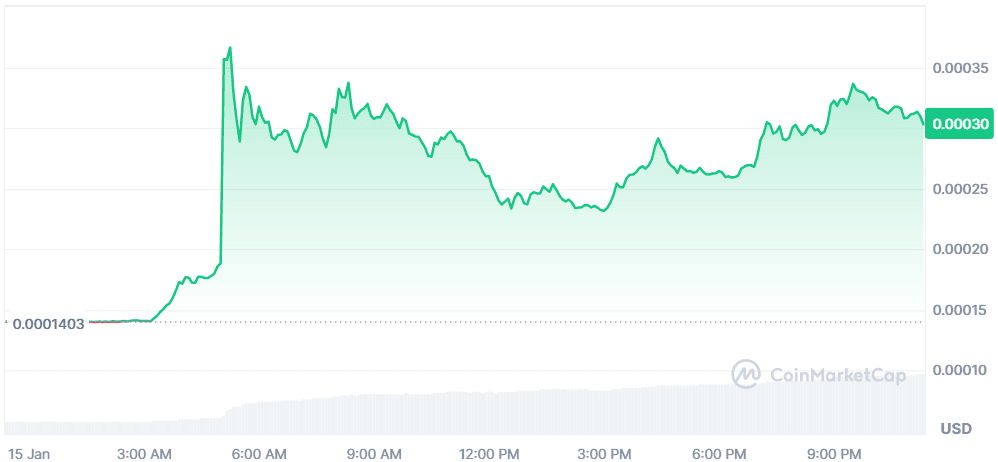998x462 pixels.
Task: Click the 0.00035 y-axis label
Action: [960, 68]
